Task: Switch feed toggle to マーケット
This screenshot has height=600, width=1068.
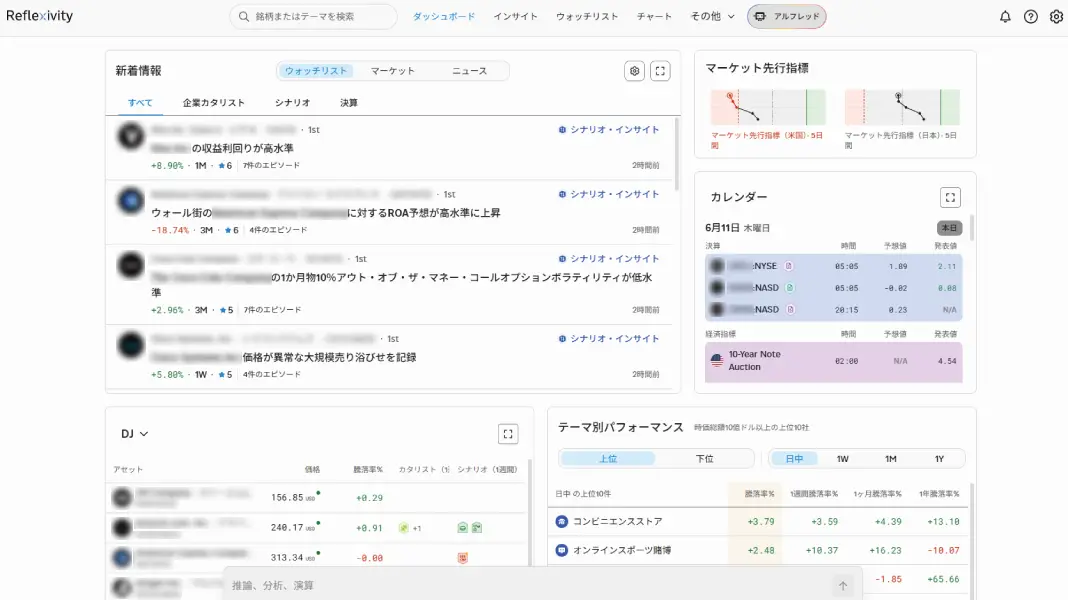Action: coord(392,71)
